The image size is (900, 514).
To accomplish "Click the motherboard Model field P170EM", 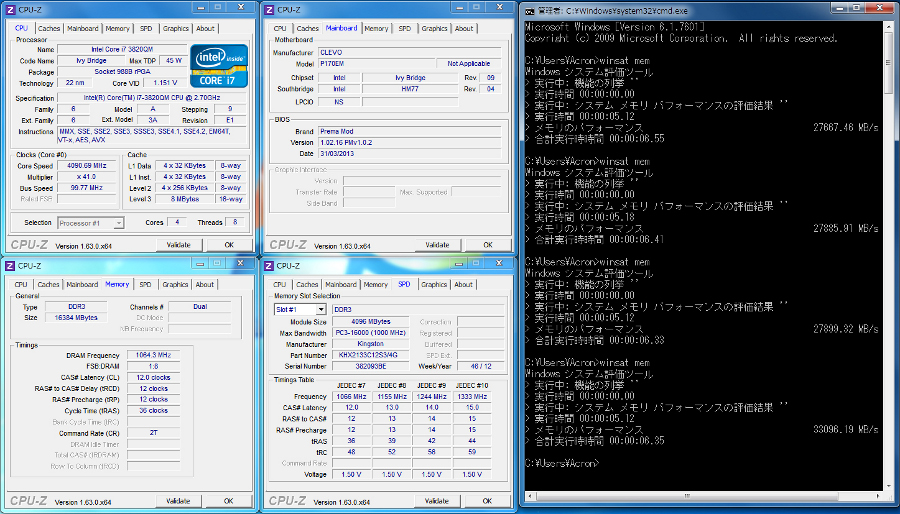I will coord(375,64).
